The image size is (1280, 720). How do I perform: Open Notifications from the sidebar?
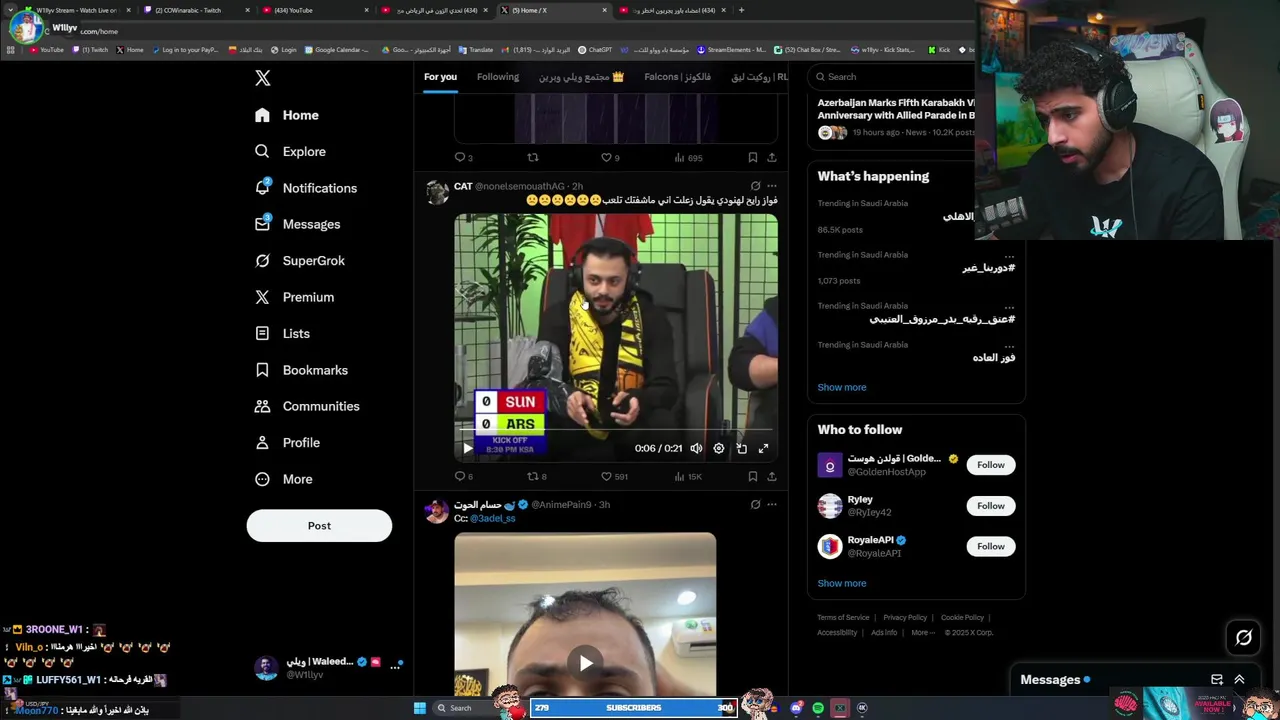coord(306,188)
